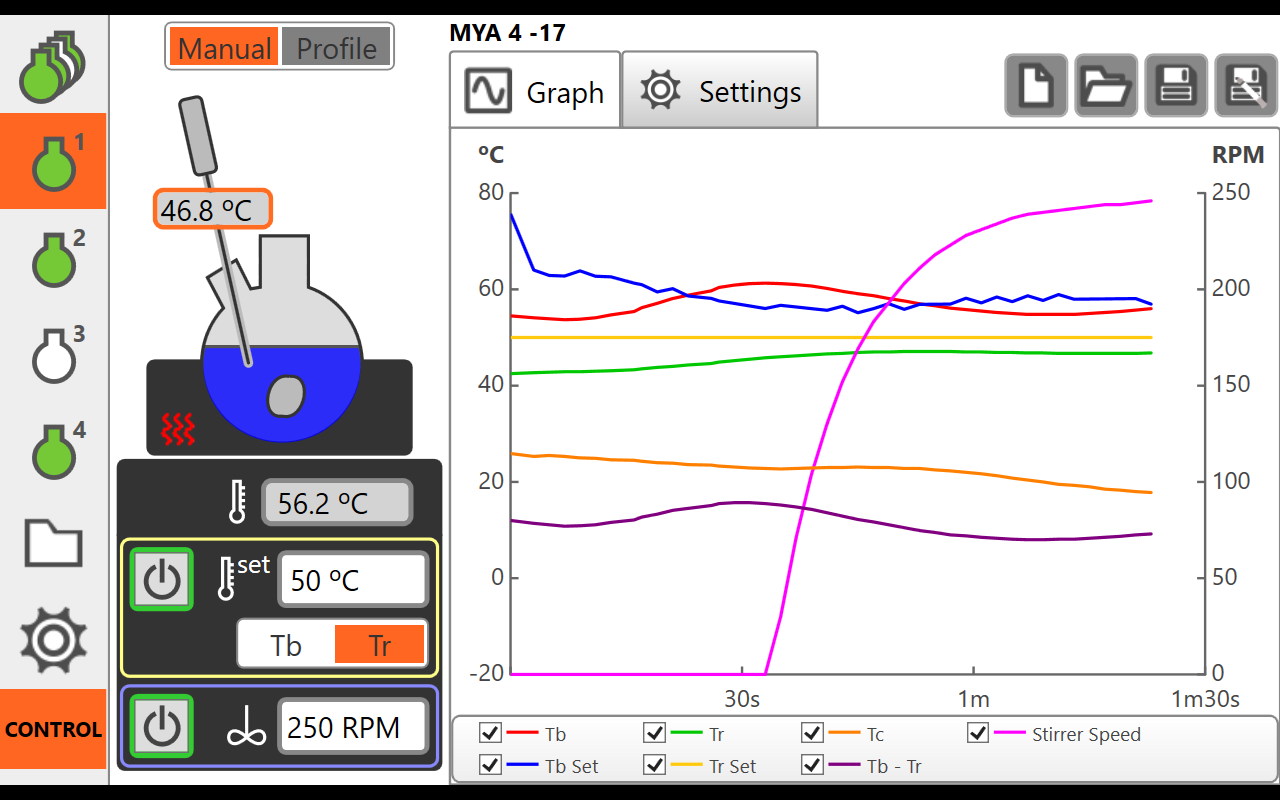Open the sidebar settings gear
The image size is (1280, 800).
coord(53,641)
